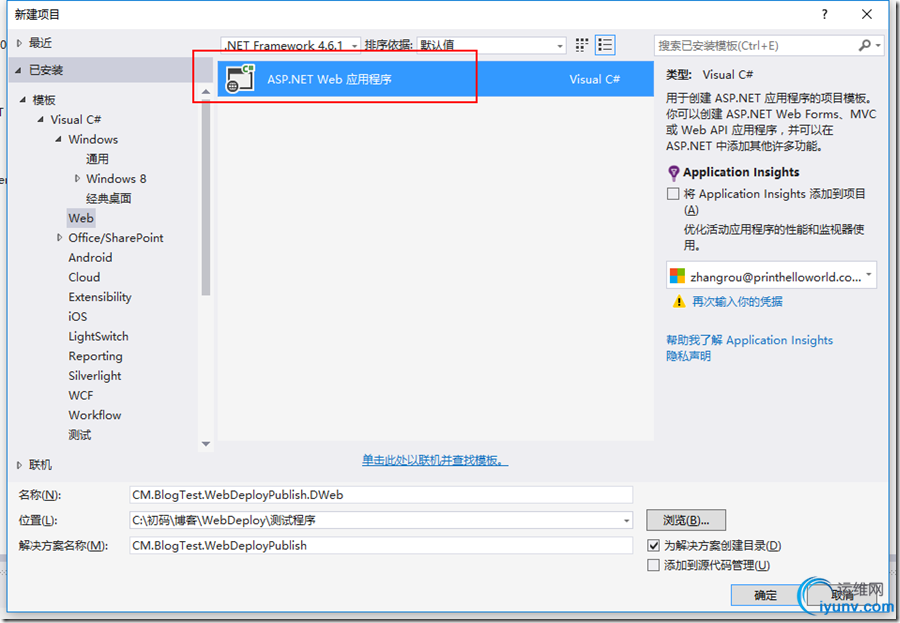This screenshot has width=900, height=623.
Task: Click the template tree scrollbar thumb
Action: (205, 197)
